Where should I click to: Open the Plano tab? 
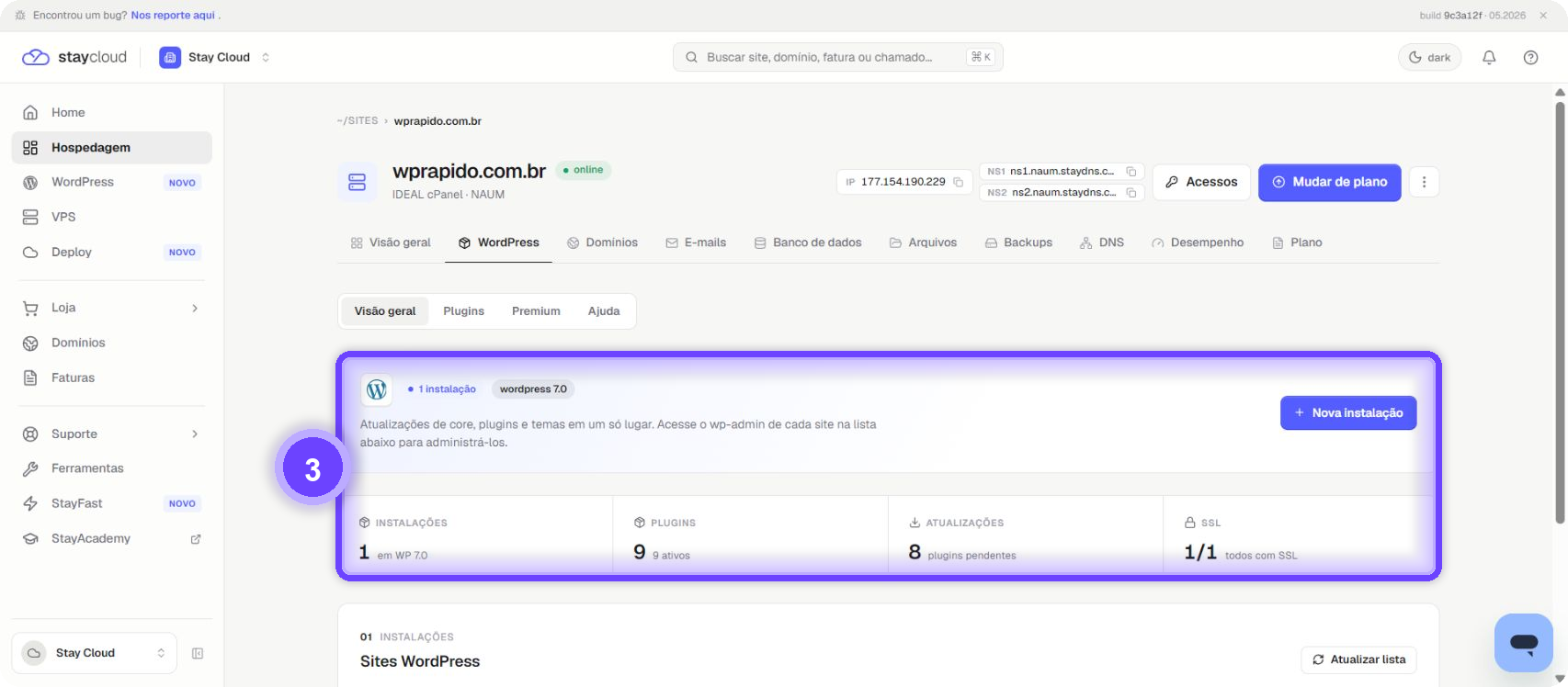point(1297,242)
